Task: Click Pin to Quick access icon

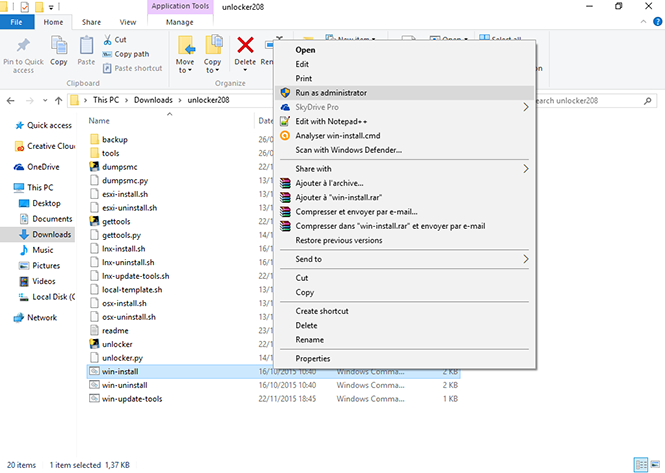Action: tap(23, 45)
